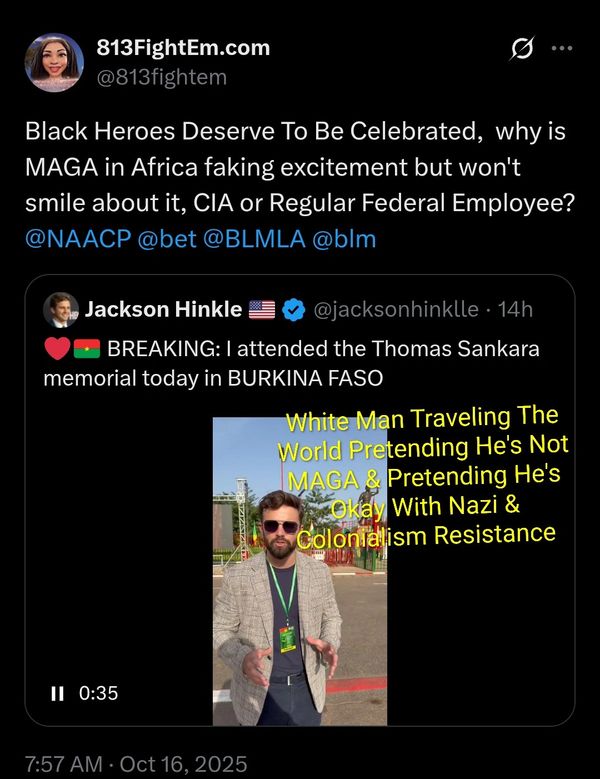Image resolution: width=600 pixels, height=779 pixels.
Task: Click the red heart emoji in quoted tweet
Action: pos(57,348)
